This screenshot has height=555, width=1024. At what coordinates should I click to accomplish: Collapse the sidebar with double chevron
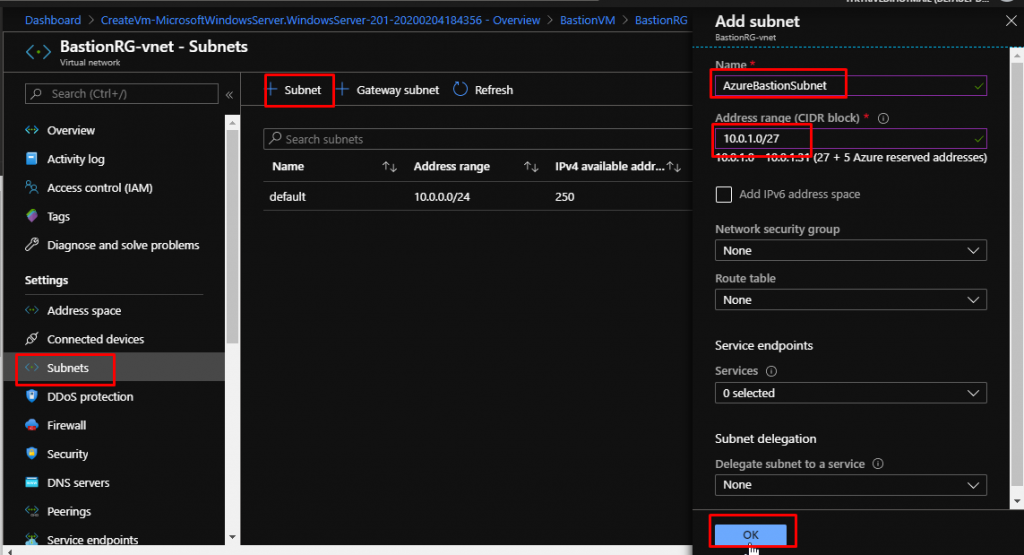point(229,95)
